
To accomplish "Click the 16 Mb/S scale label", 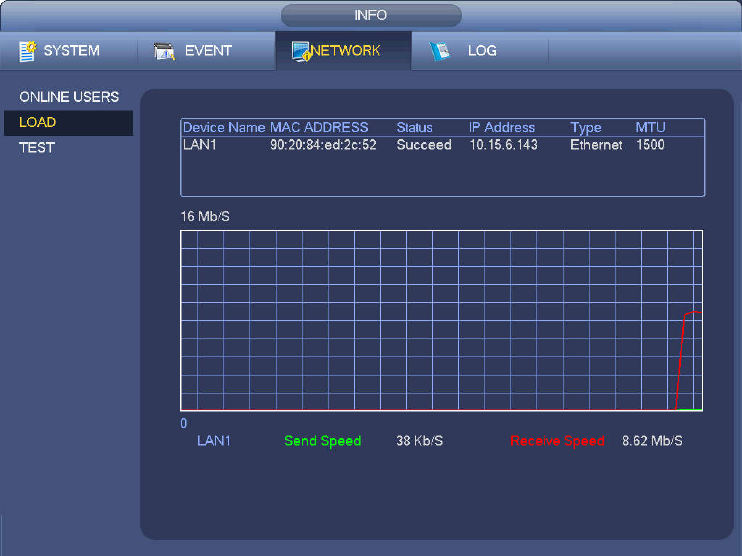I will [205, 216].
